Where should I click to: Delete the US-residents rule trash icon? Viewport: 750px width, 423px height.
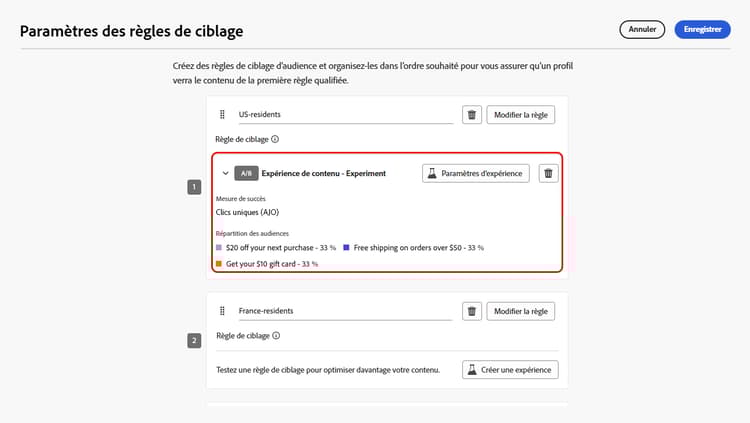click(x=472, y=115)
